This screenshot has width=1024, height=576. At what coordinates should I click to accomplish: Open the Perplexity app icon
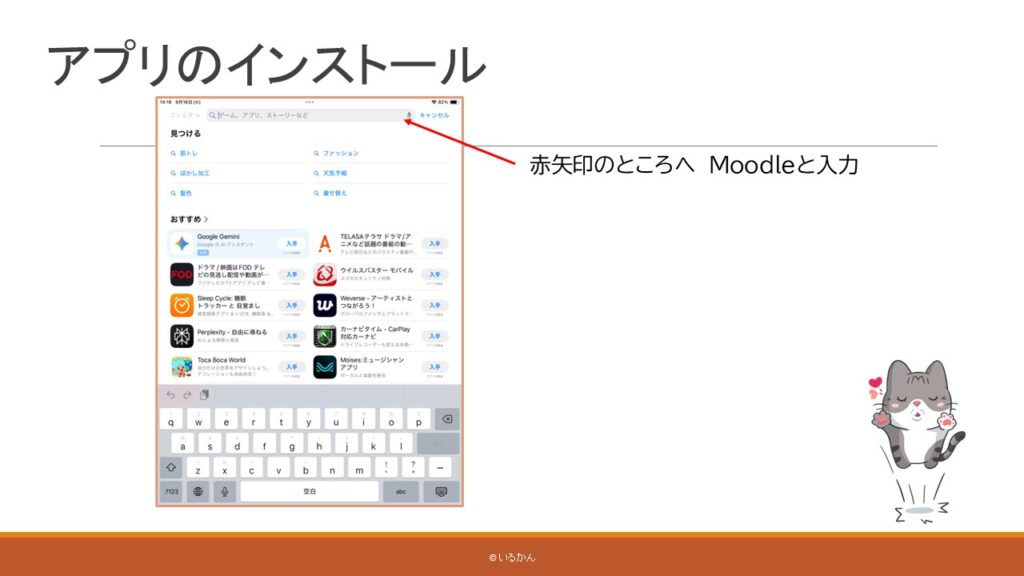click(182, 335)
